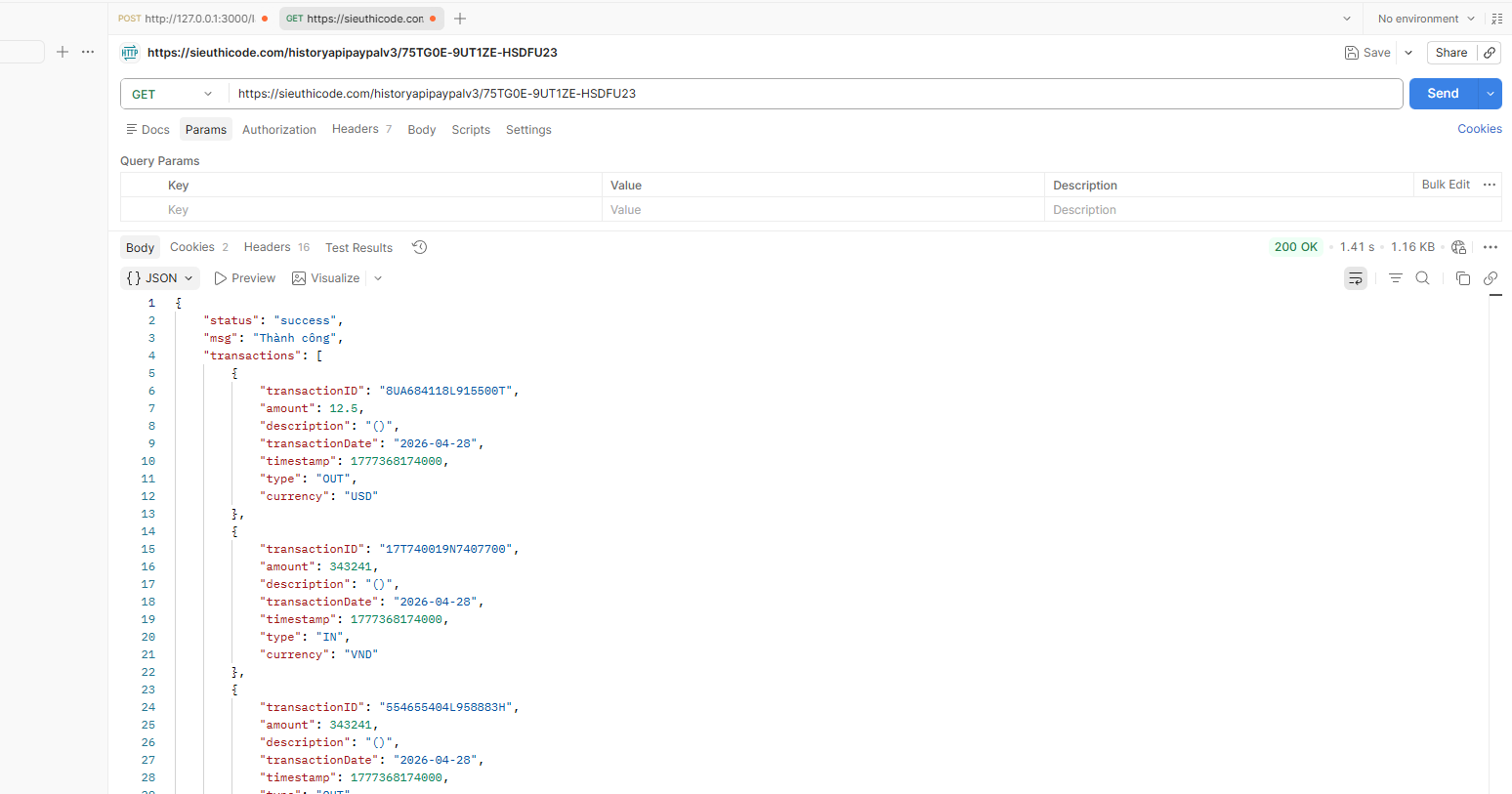Screen dimensions: 1512x794
Task: Click the variables icon beside No environment
Action: click(1497, 19)
